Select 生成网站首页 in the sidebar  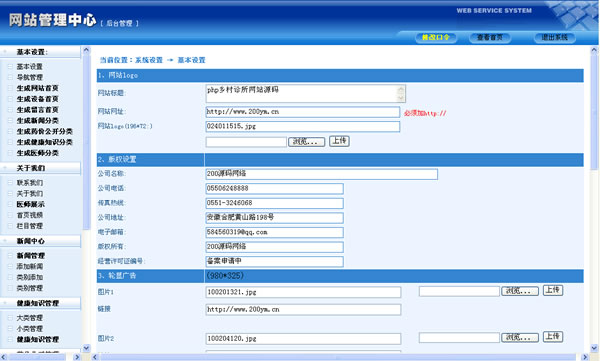point(37,88)
